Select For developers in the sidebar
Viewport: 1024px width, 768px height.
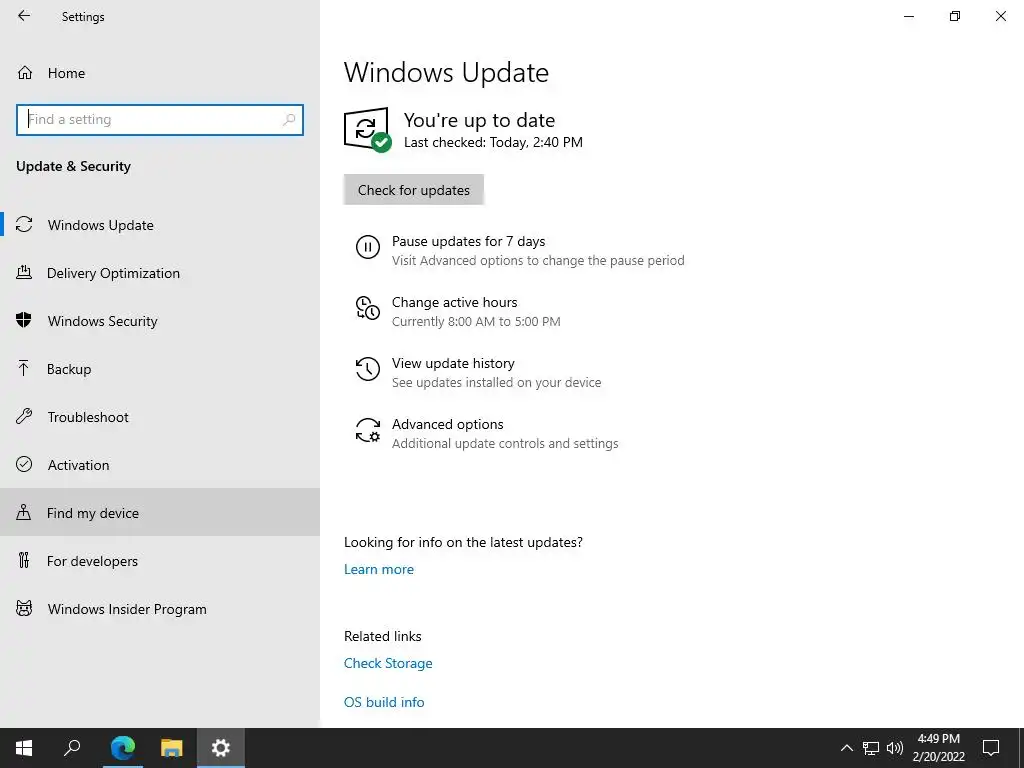[x=160, y=561]
